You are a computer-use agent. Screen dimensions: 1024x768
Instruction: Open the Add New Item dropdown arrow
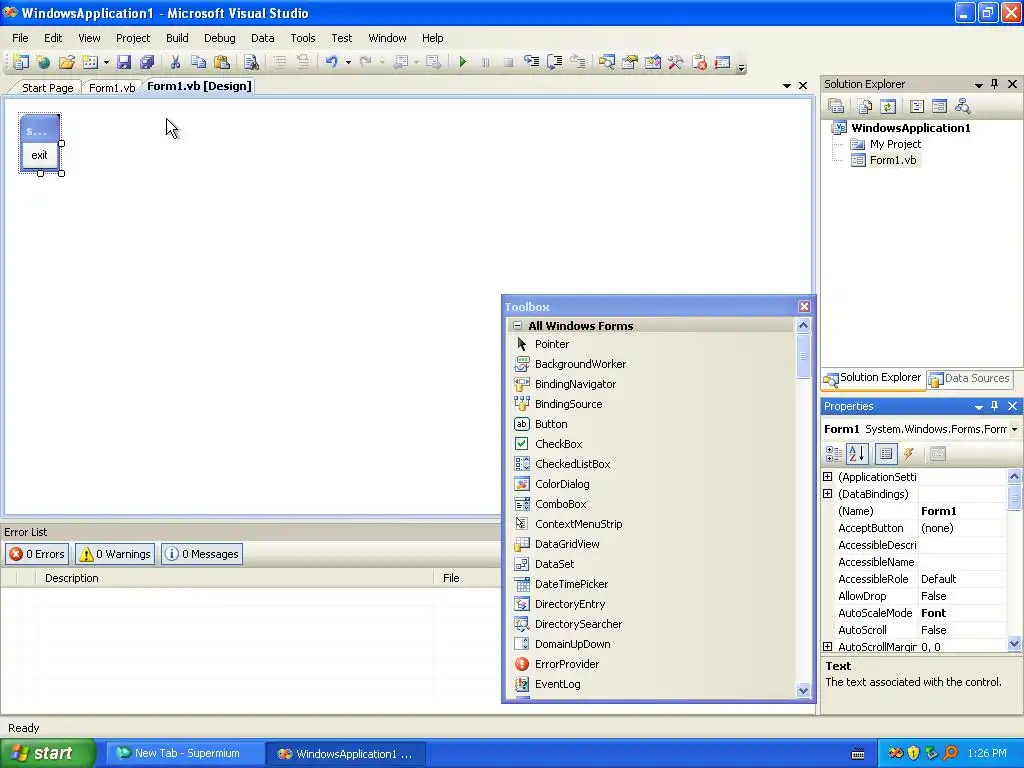tap(106, 63)
